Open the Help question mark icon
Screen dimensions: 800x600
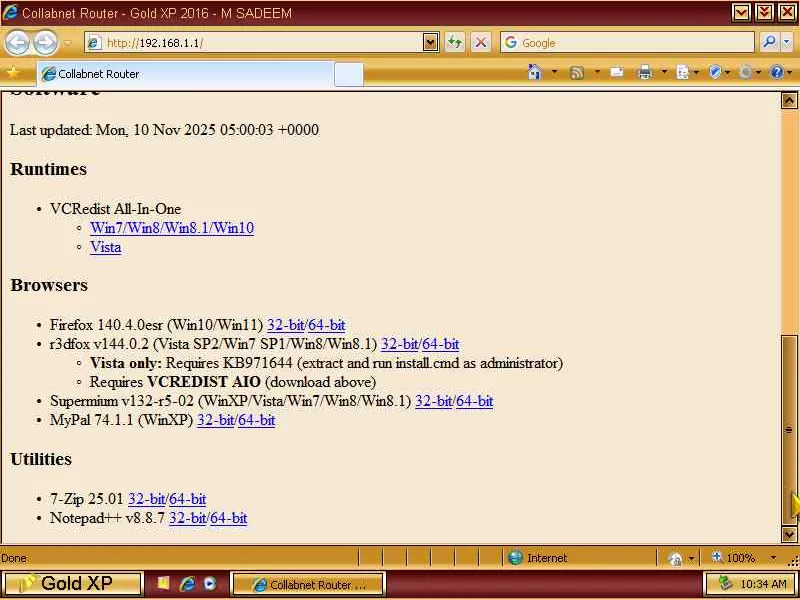tap(777, 72)
